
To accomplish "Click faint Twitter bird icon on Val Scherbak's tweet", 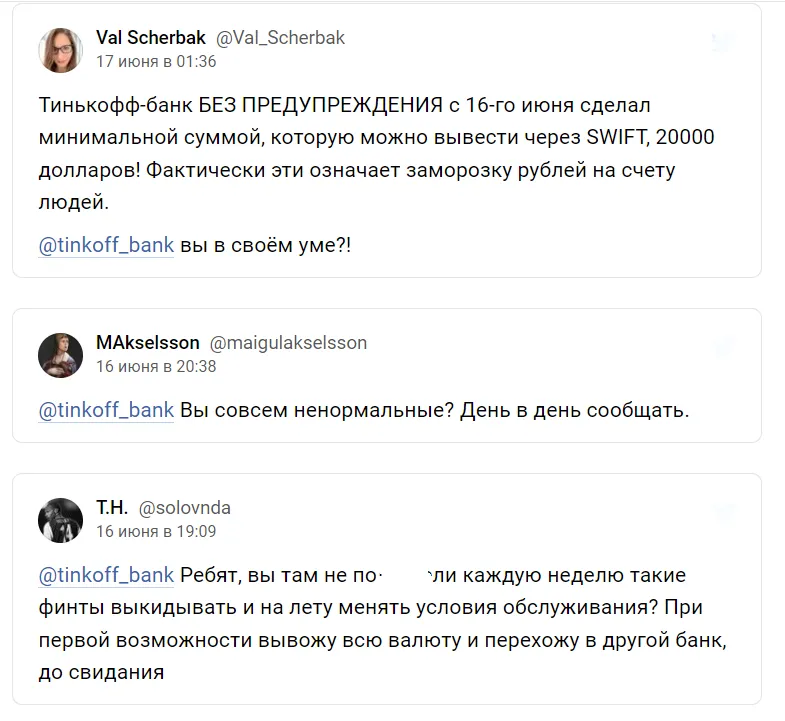I will [x=723, y=42].
